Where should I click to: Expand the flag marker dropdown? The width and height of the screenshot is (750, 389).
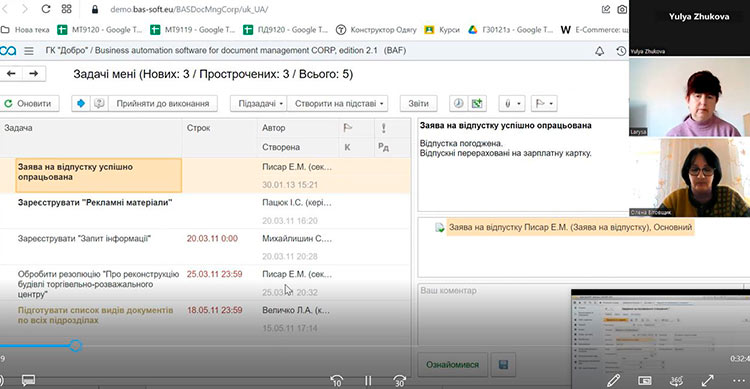544,103
